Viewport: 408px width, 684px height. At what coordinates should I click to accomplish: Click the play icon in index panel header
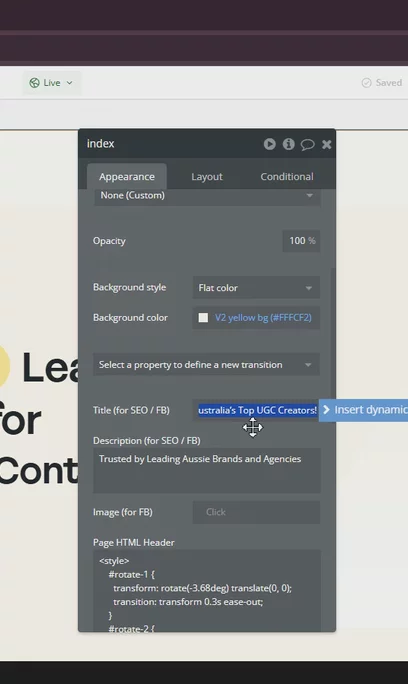coord(270,144)
